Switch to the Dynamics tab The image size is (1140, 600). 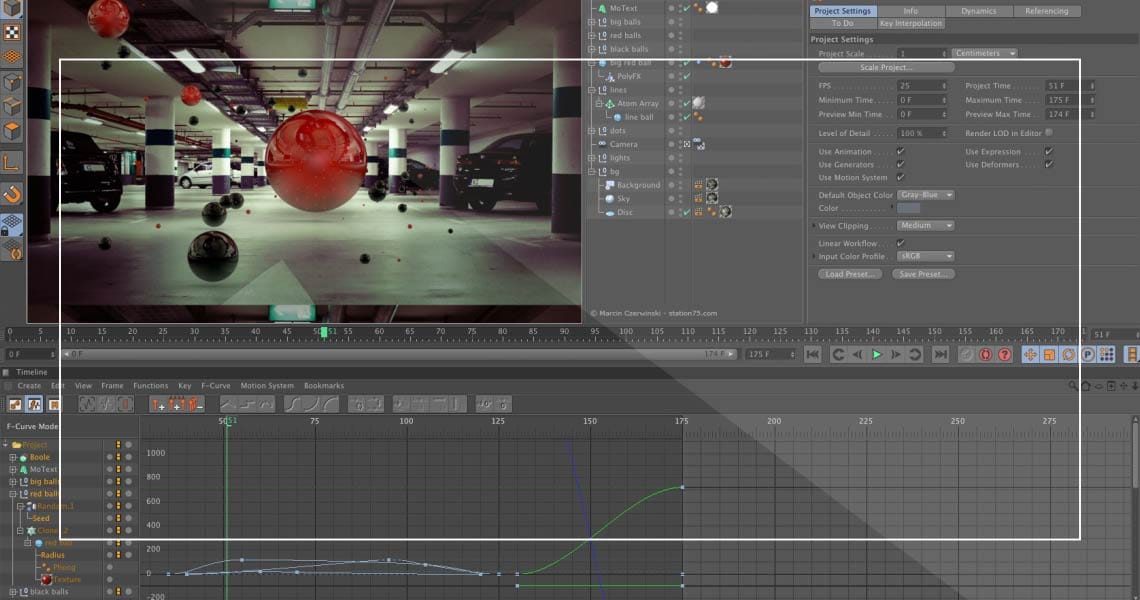978,11
